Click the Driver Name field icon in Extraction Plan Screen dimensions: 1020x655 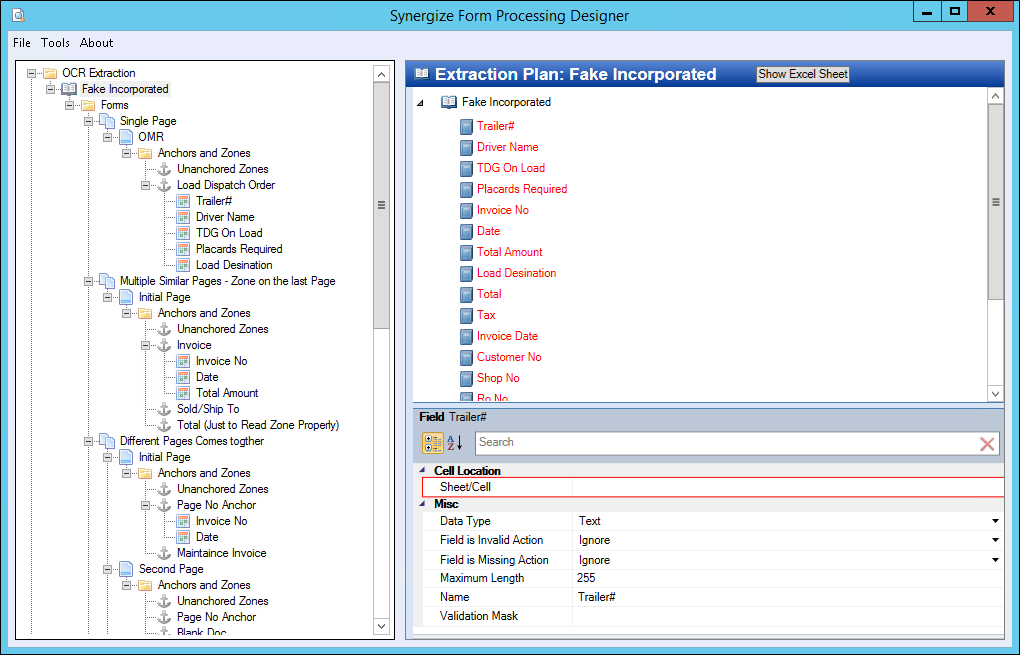465,148
